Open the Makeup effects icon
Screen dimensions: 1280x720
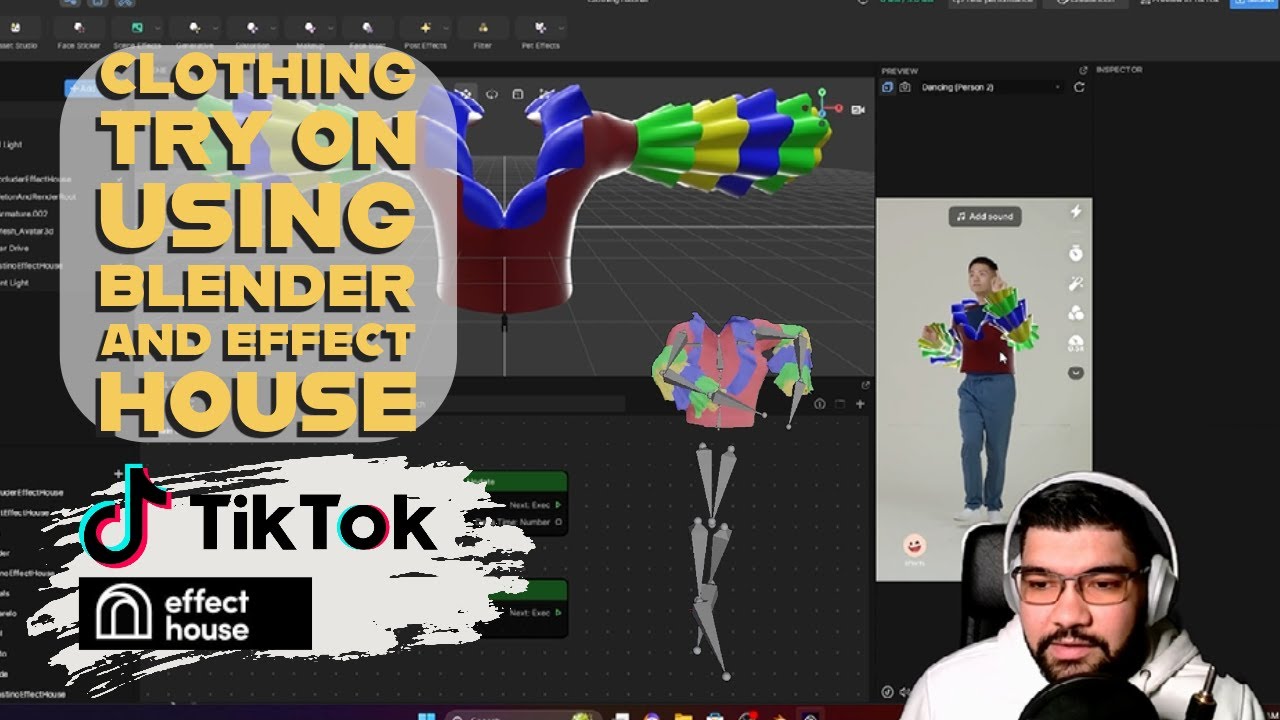tap(309, 28)
